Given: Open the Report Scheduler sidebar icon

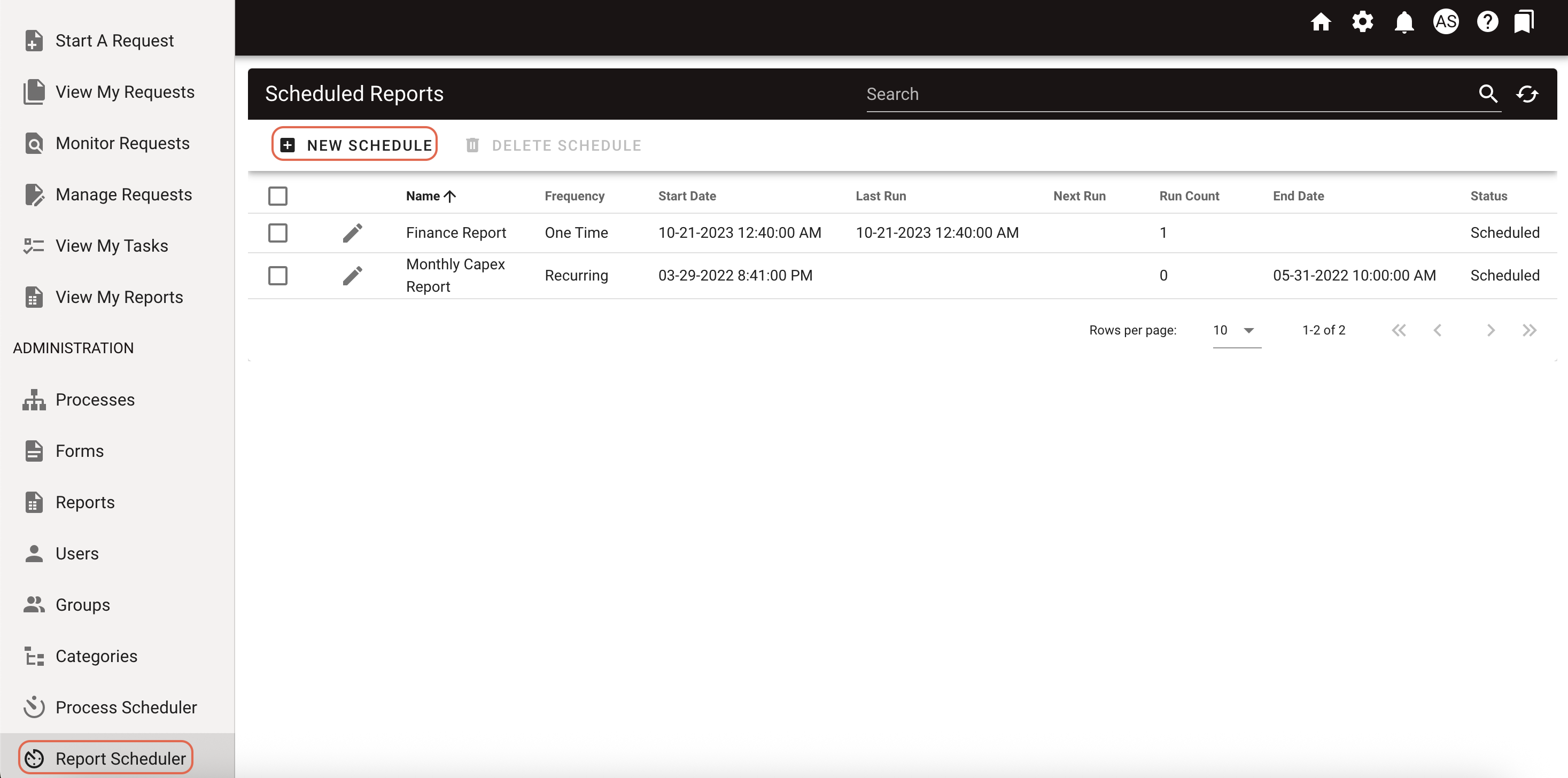Looking at the screenshot, I should point(35,758).
